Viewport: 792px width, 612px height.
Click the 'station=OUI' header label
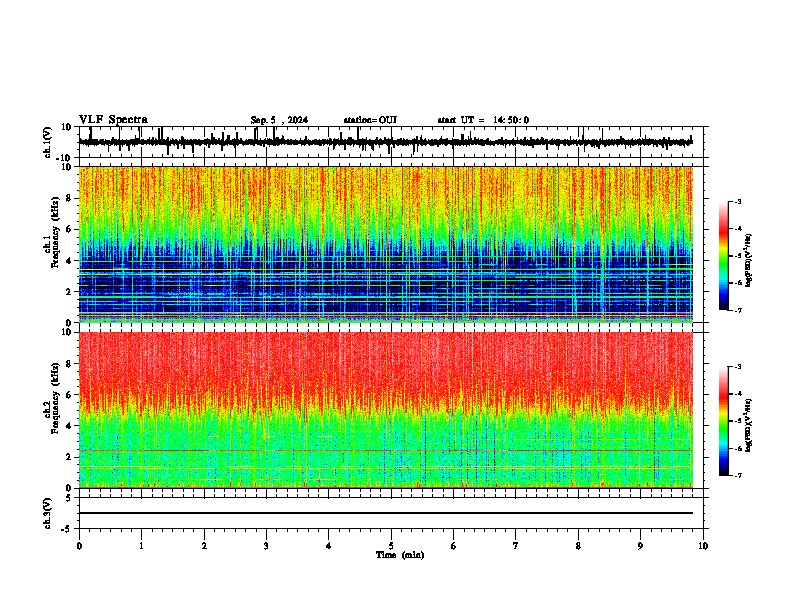tap(370, 120)
